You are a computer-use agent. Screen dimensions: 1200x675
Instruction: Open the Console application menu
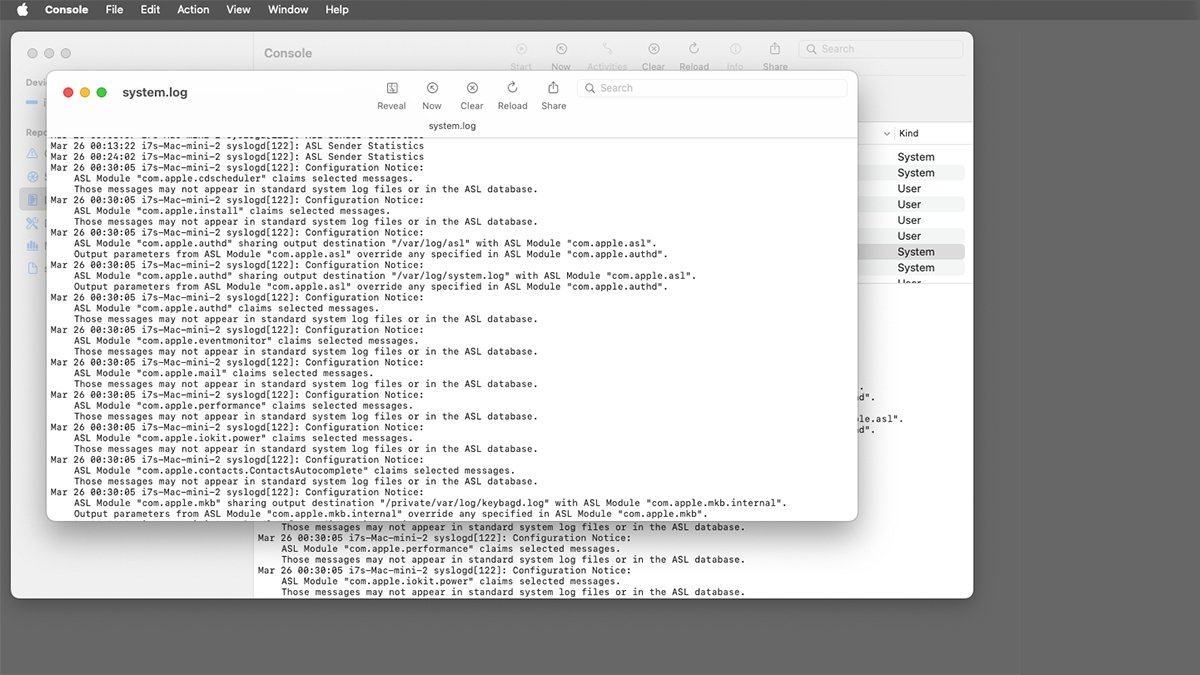coord(67,10)
